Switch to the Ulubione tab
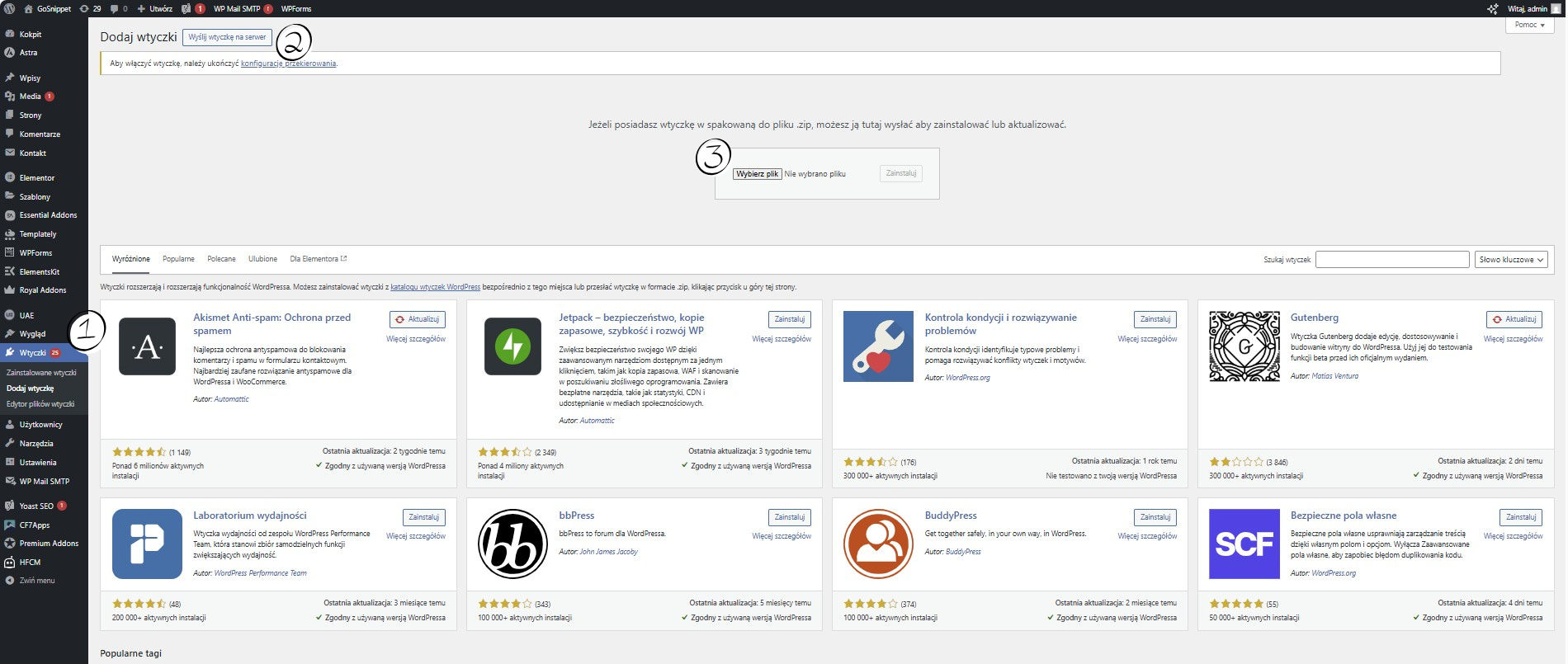This screenshot has width=1568, height=664. (x=262, y=259)
